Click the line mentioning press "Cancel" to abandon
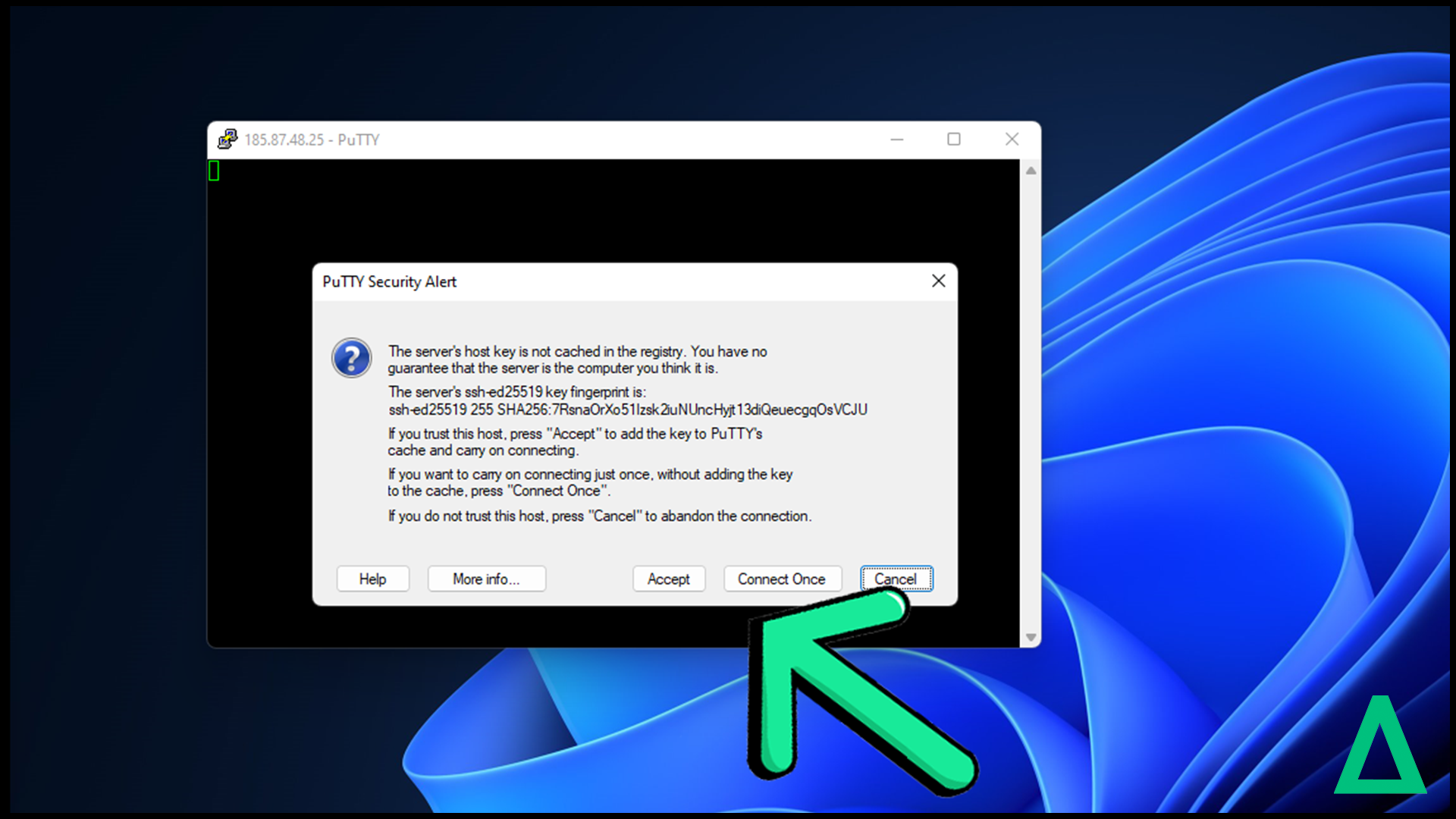The height and width of the screenshot is (819, 1456). click(x=600, y=516)
